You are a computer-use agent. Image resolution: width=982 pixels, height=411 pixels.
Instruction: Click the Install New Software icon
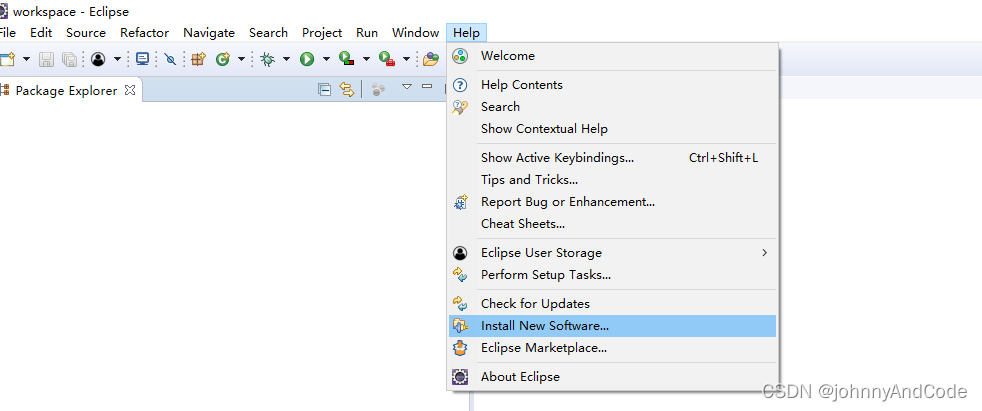[x=460, y=326]
